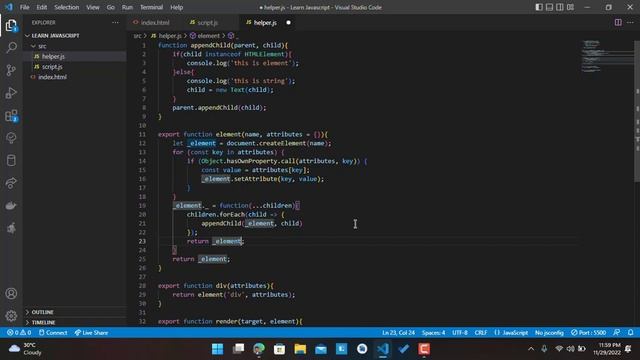Open the Explorer view in activity bar

[x=11, y=26]
